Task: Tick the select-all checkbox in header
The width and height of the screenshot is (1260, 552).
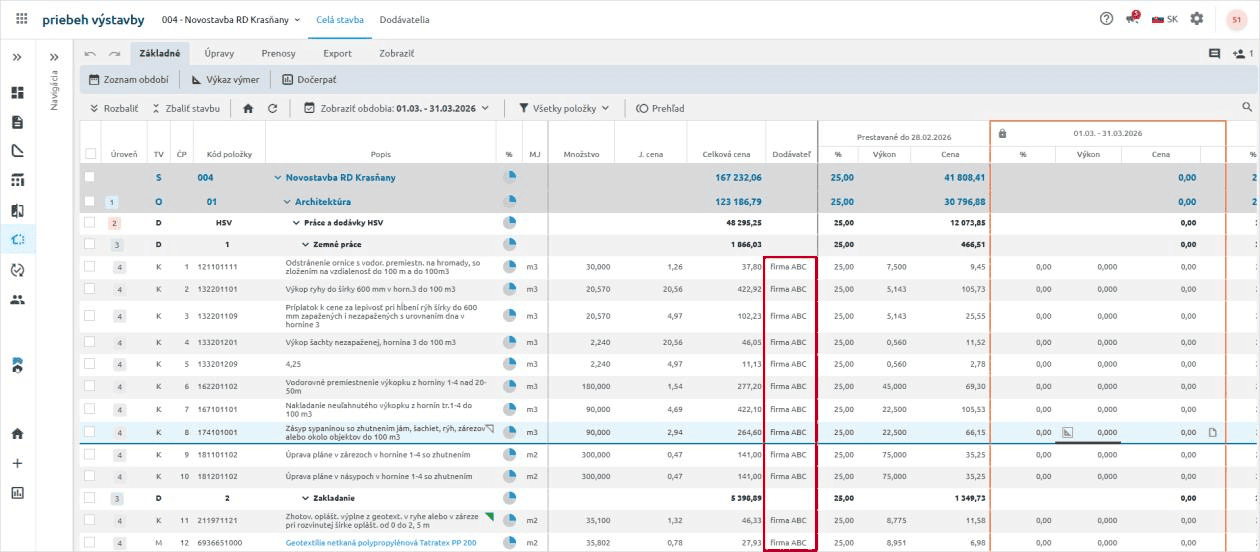Action: [x=90, y=154]
